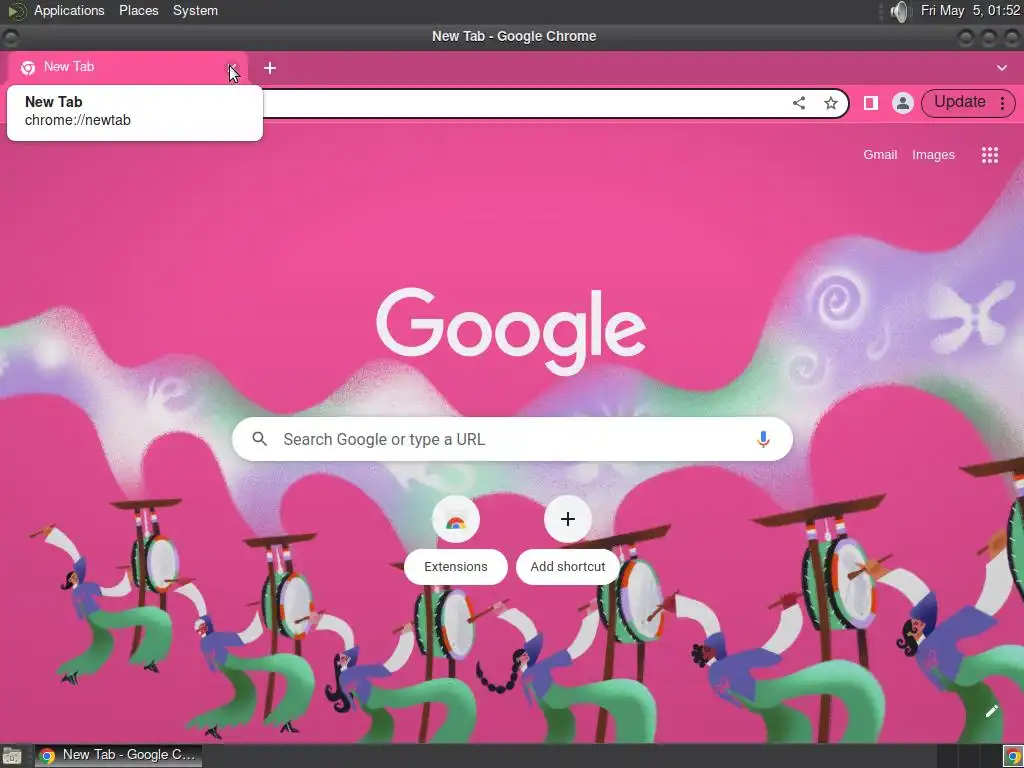
Task: Click the show desktop icon in panel
Action: click(11, 756)
